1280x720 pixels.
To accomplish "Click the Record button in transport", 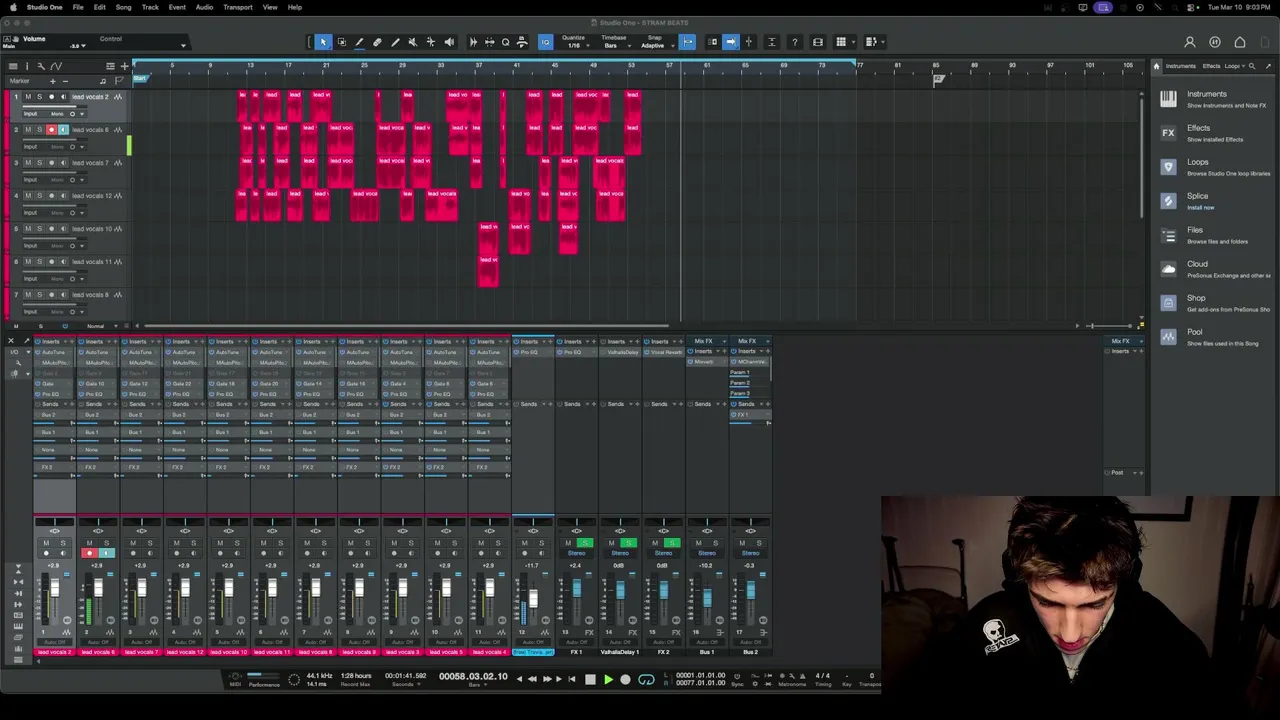I will pyautogui.click(x=626, y=680).
